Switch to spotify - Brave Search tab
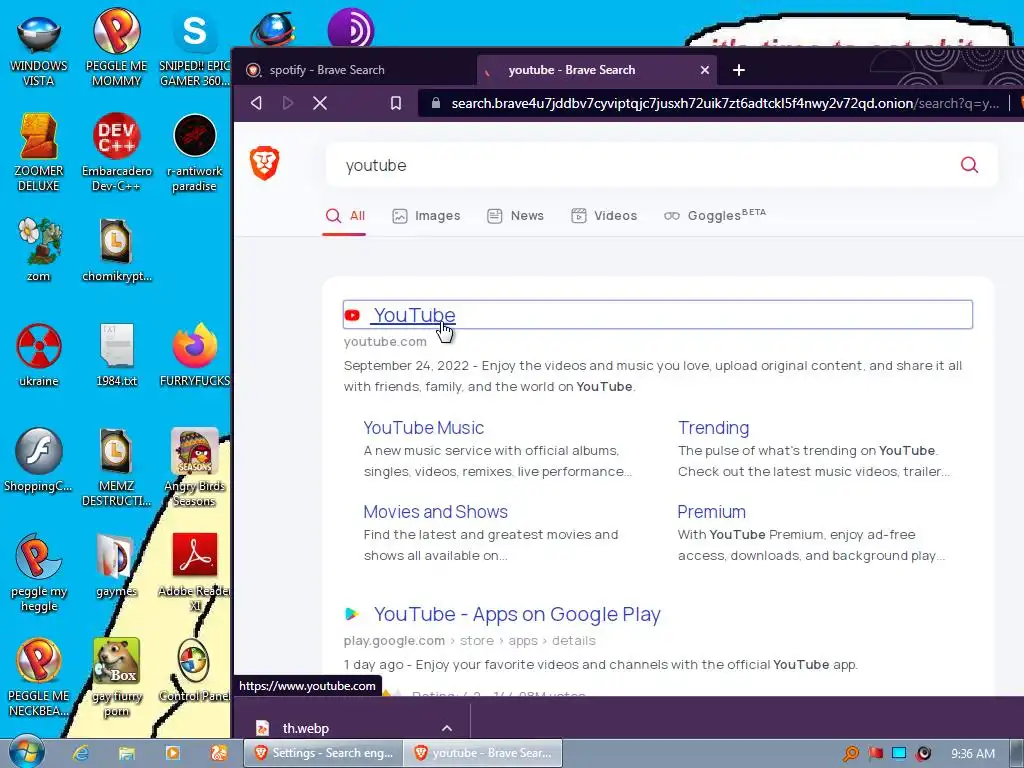The width and height of the screenshot is (1024, 768). (x=355, y=70)
